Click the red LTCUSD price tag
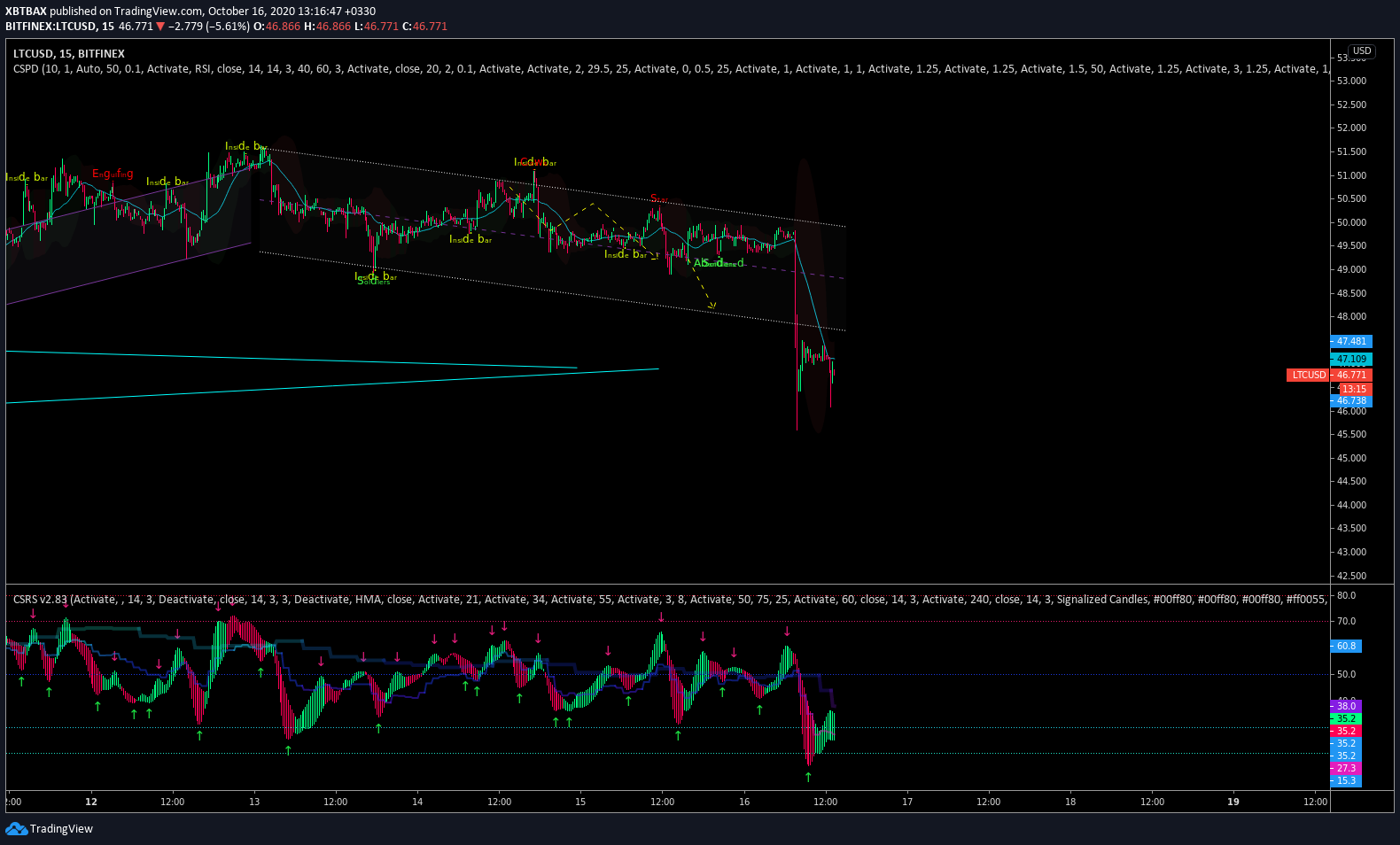The height and width of the screenshot is (845, 1400). [1308, 376]
